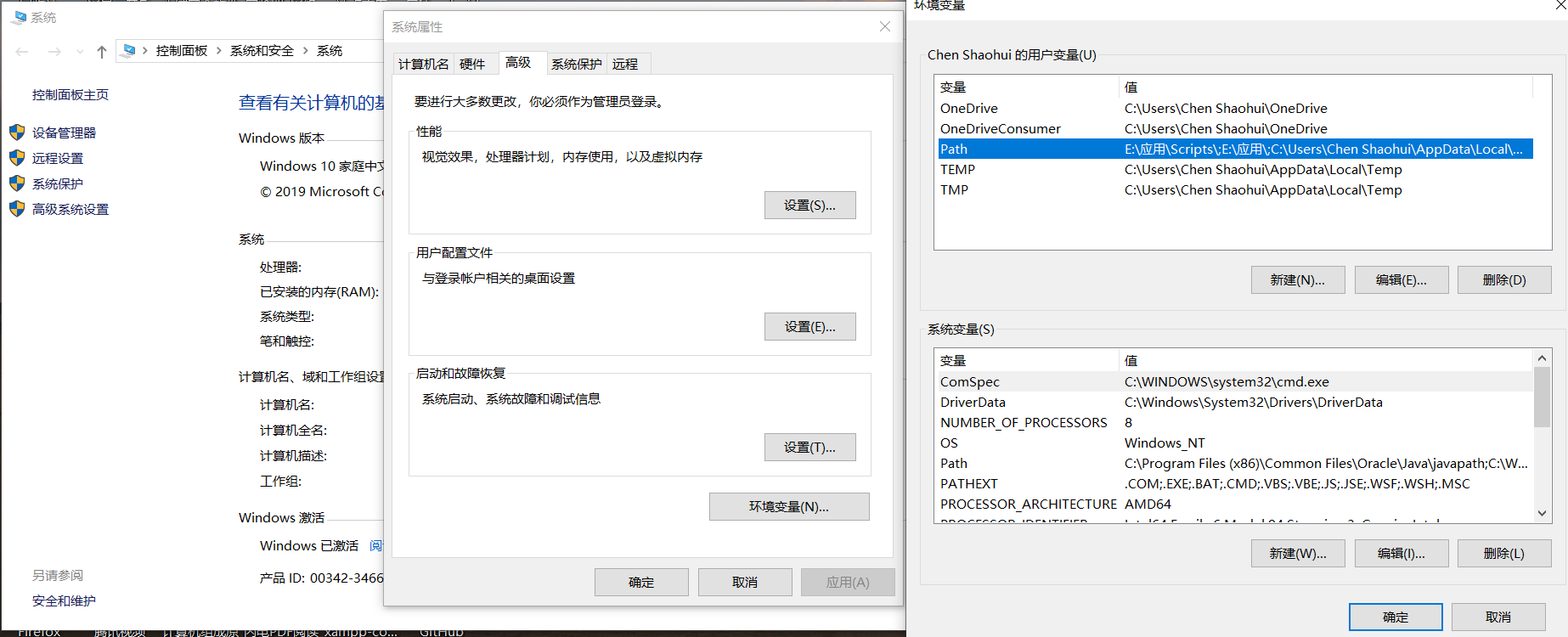Click 变量 column header in system variables
This screenshot has width=1568, height=637.
click(x=1027, y=360)
